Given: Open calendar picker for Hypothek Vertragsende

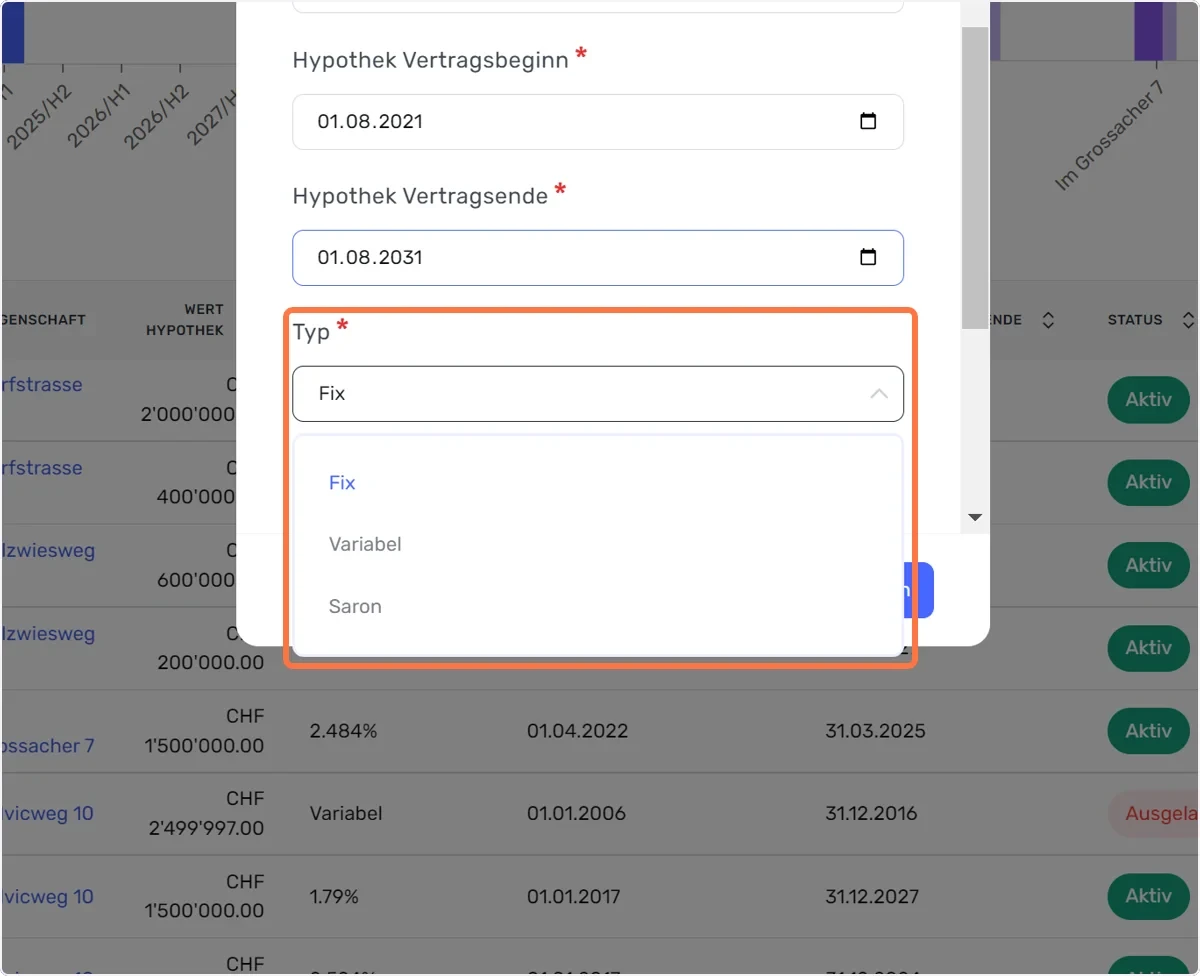Looking at the screenshot, I should point(868,258).
